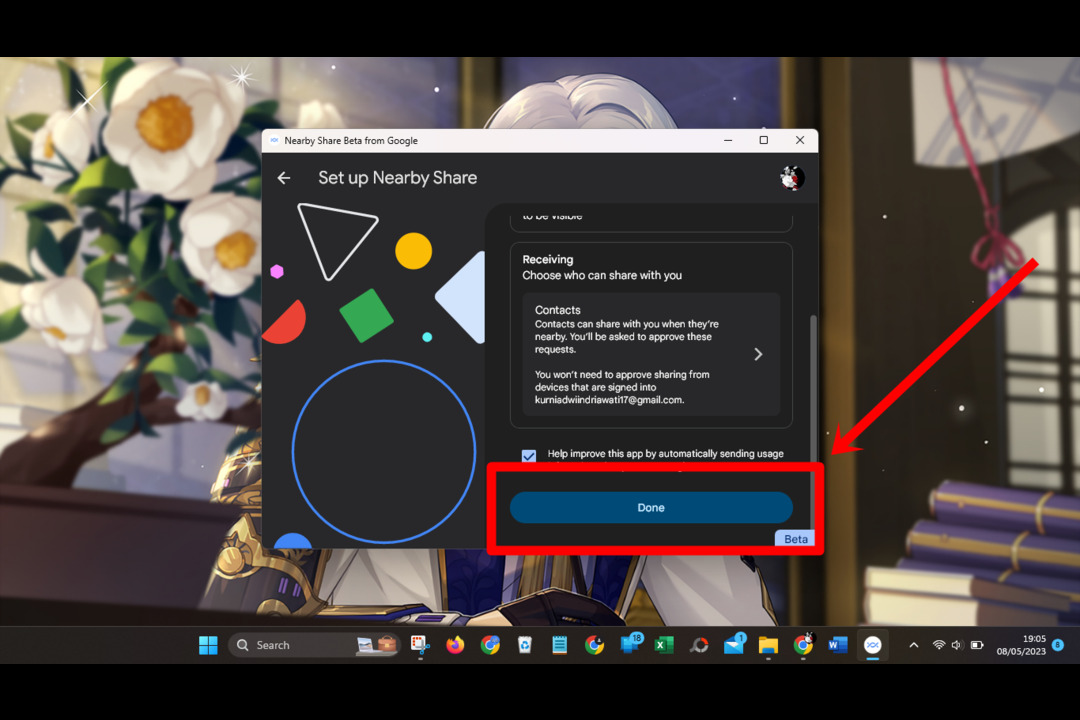
Task: Open the clock and date showing 19:05
Action: (x=1021, y=645)
